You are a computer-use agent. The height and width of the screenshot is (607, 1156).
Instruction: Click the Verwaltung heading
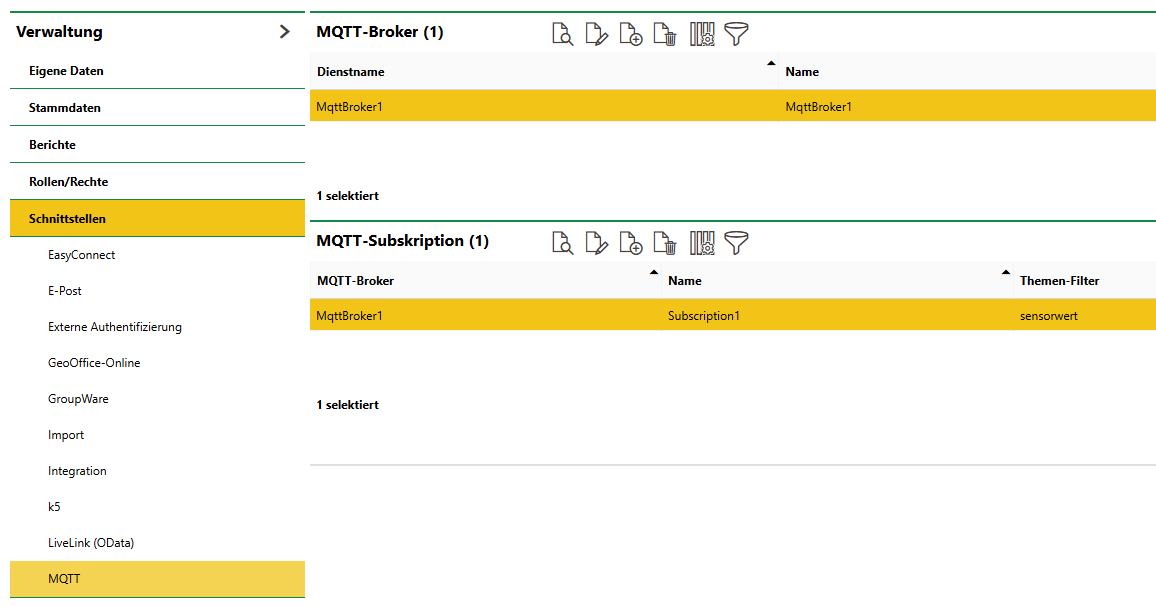pyautogui.click(x=60, y=32)
